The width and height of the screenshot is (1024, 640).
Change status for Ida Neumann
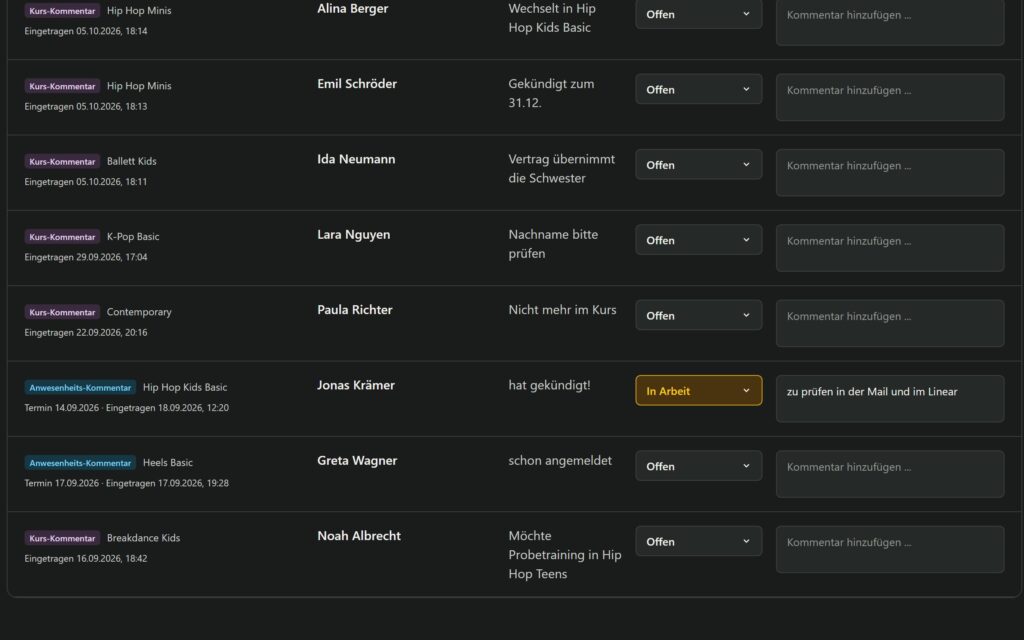[698, 165]
